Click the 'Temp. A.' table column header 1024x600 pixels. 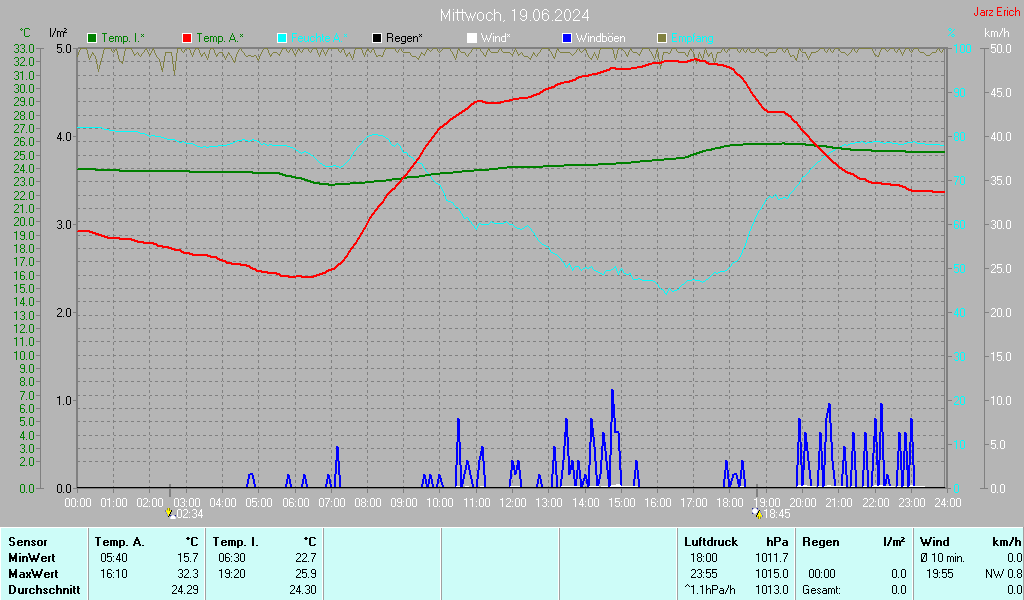120,542
